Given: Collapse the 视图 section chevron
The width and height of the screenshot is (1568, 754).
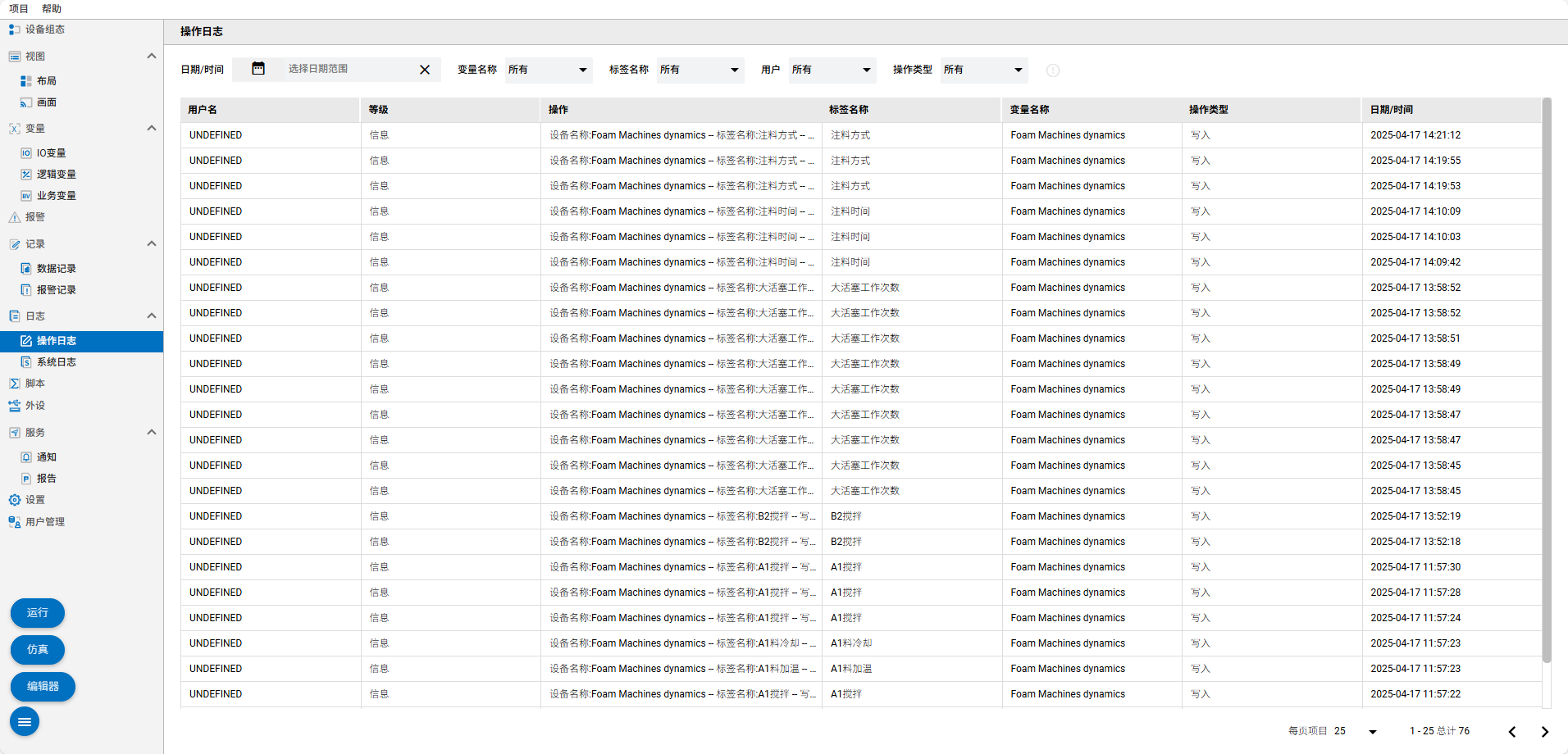Looking at the screenshot, I should pos(151,57).
